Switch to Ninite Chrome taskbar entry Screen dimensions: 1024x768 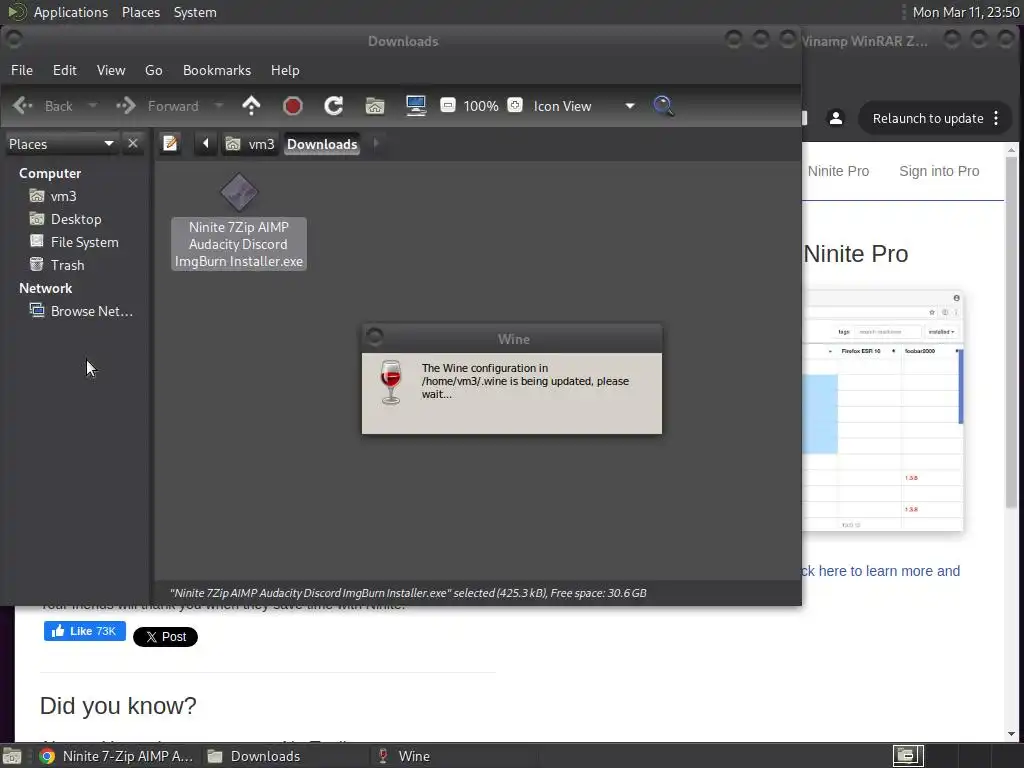coord(116,756)
